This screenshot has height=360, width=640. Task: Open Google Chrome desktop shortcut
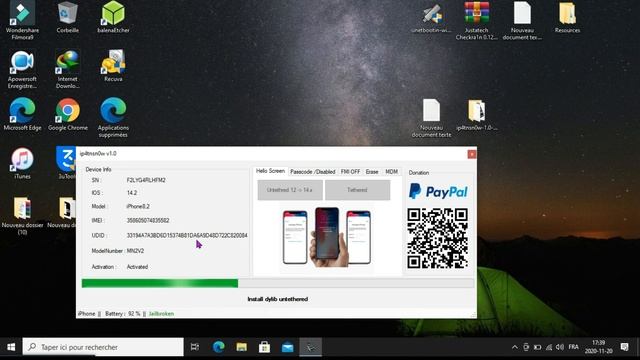[68, 114]
